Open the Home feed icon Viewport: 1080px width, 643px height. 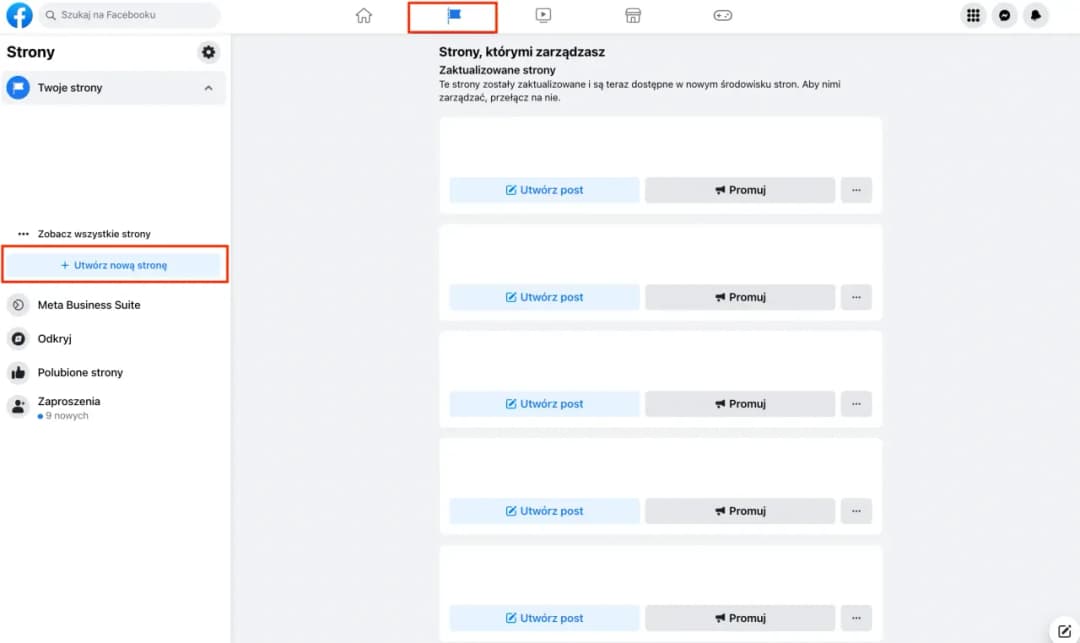(x=364, y=16)
